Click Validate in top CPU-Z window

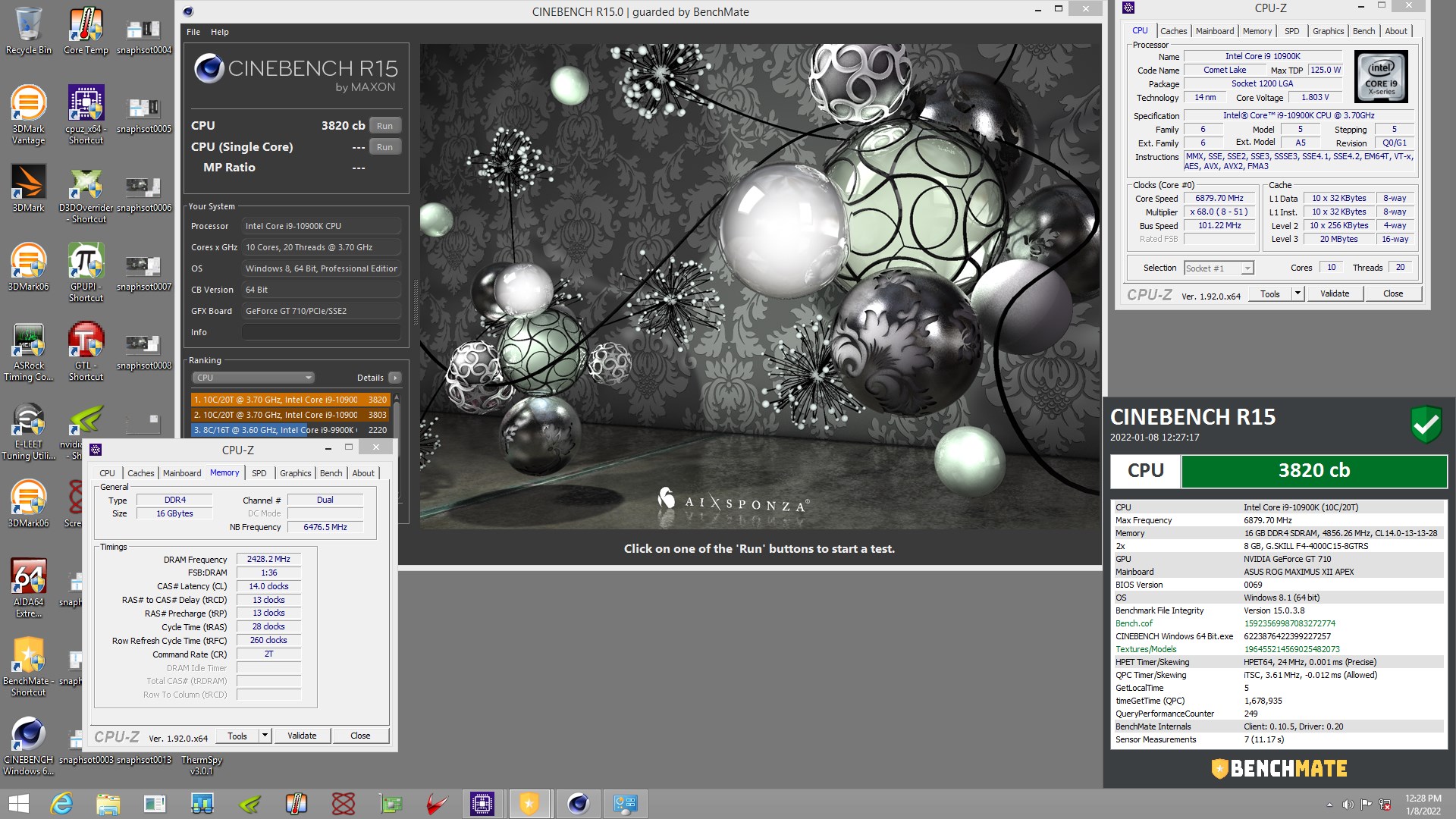(x=1335, y=294)
